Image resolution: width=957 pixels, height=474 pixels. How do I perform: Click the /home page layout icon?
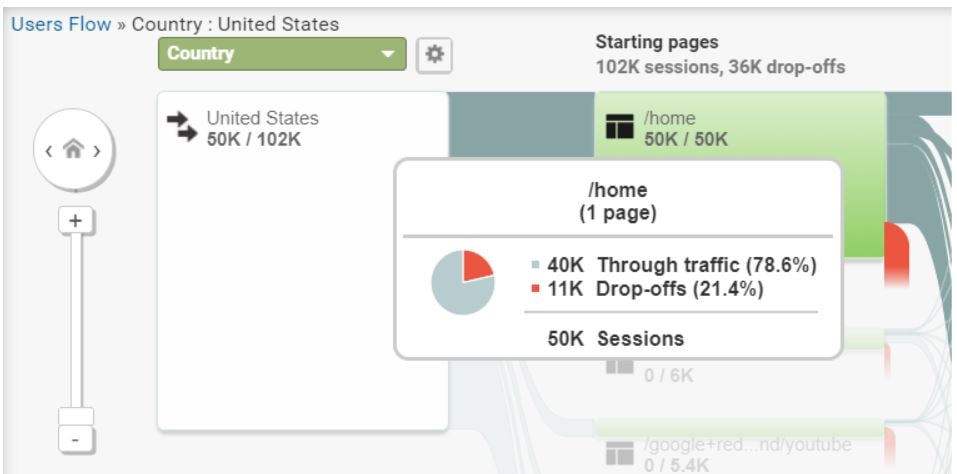(619, 126)
